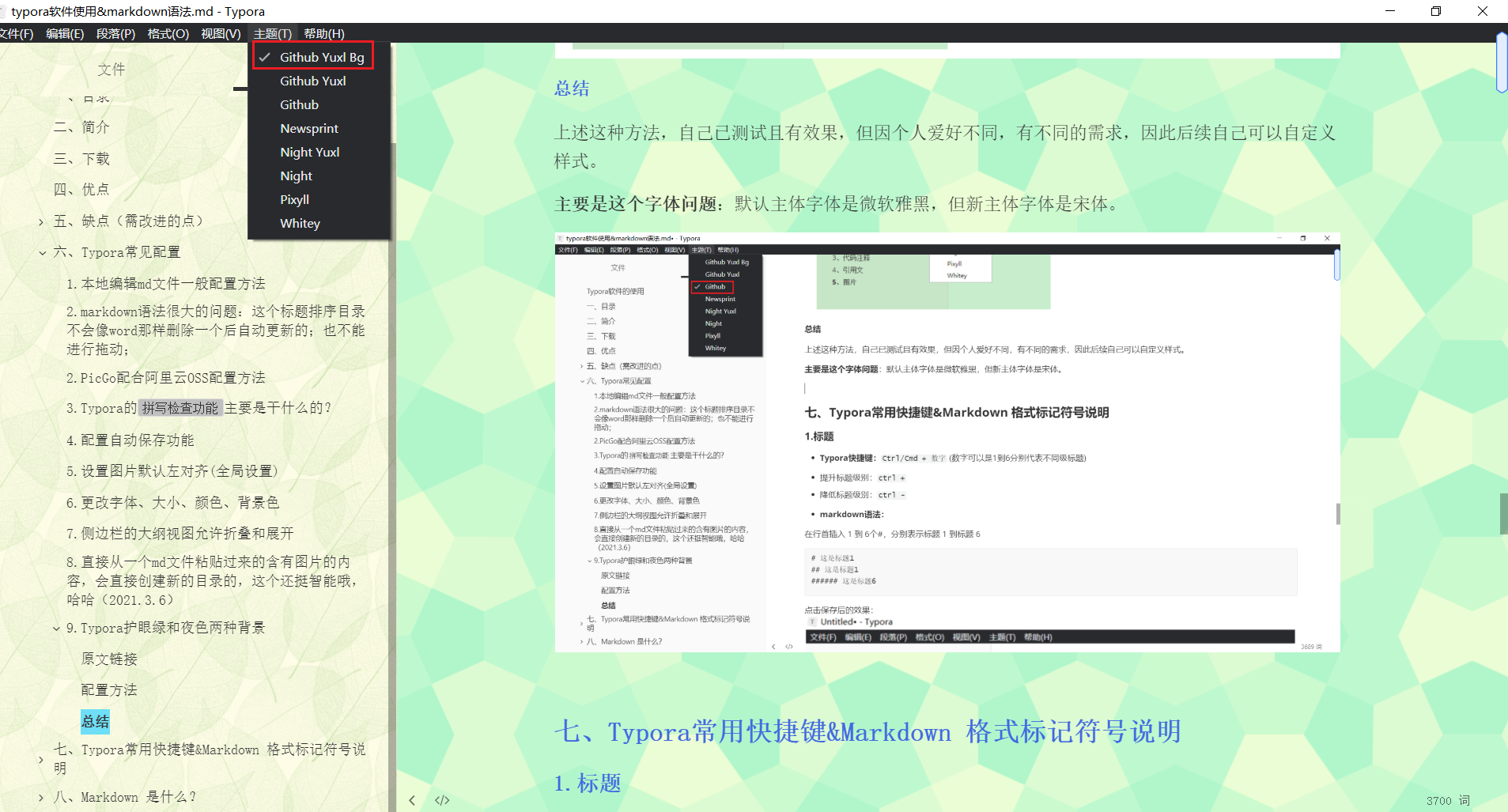
Task: Click heading 七、Typora常用快捷键&Markdown 格式标记符号说明
Action: [x=867, y=732]
